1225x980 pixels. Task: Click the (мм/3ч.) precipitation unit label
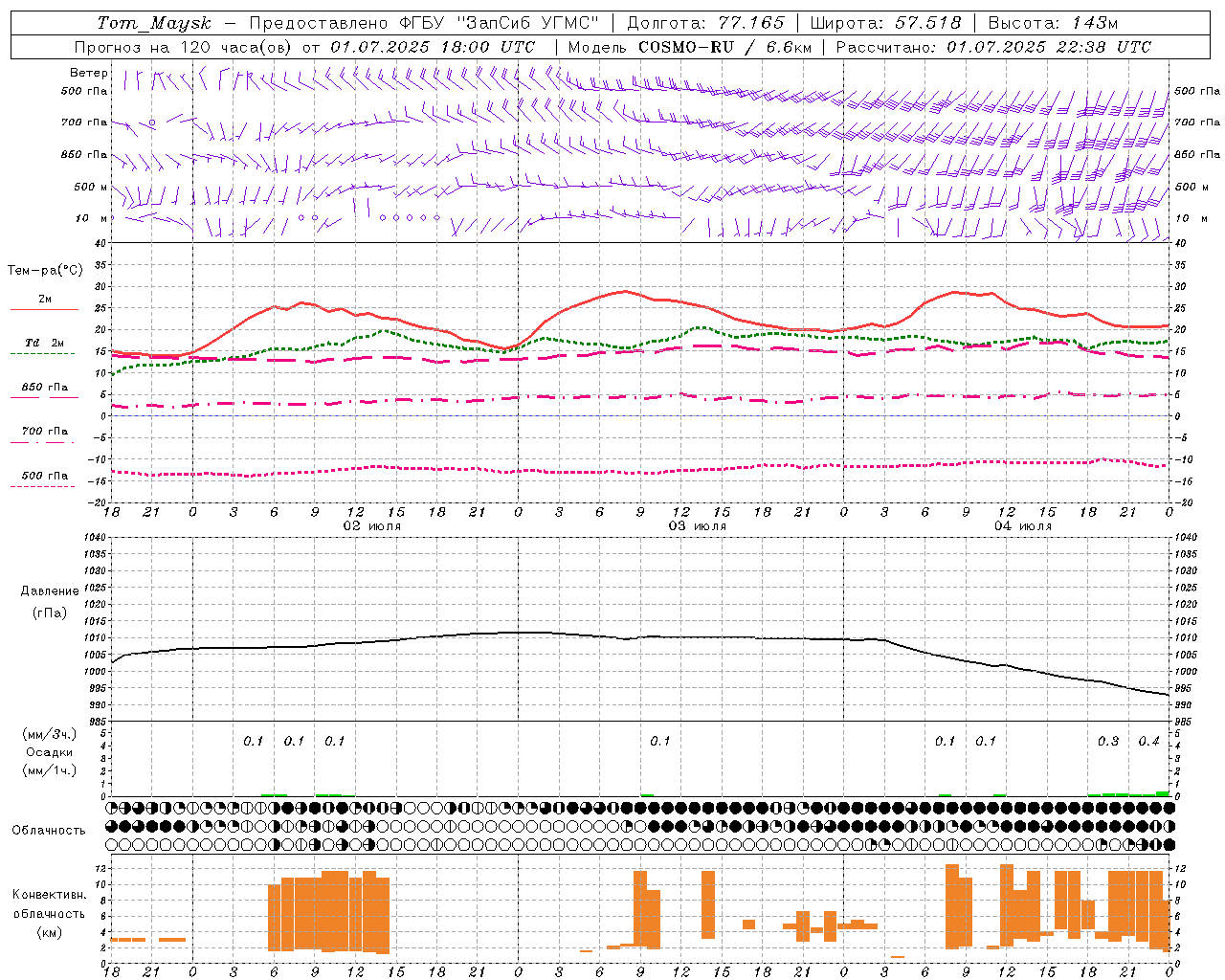(50, 734)
